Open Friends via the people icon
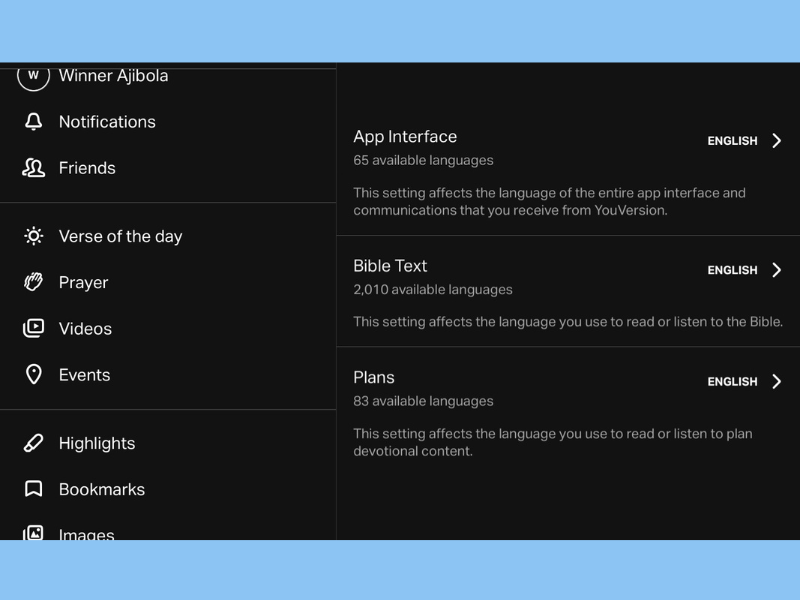 [x=34, y=168]
